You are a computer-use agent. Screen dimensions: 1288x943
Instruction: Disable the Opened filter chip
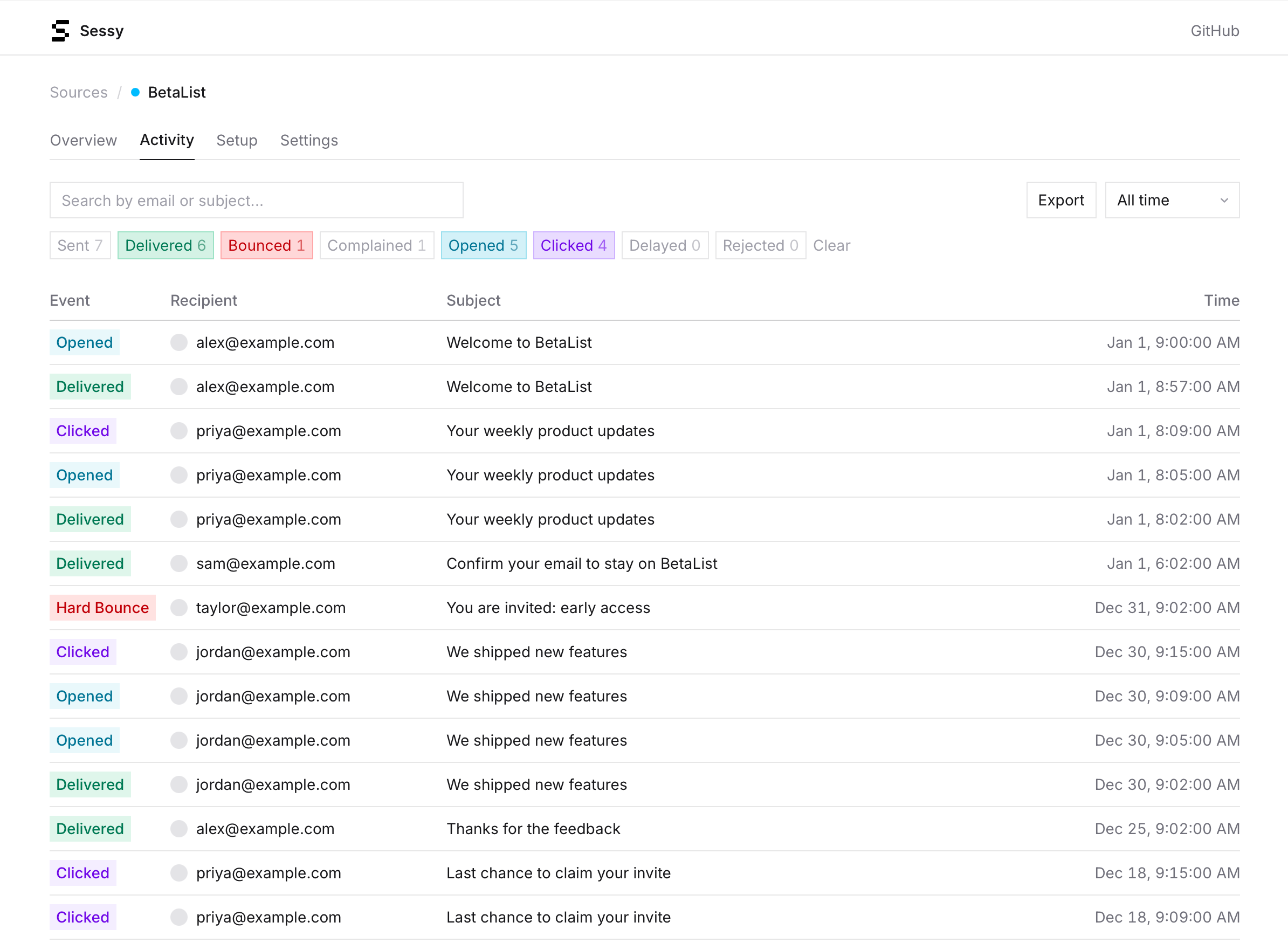point(483,245)
